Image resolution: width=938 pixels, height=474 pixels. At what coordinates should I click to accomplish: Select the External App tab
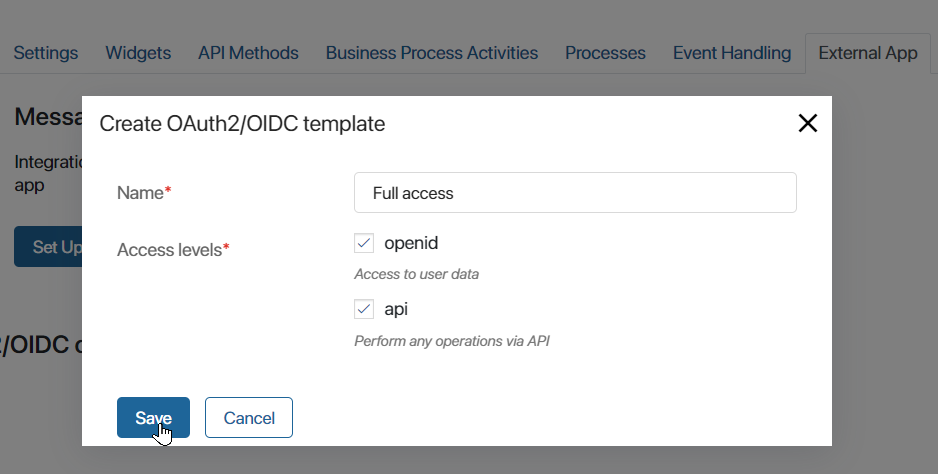pos(867,53)
